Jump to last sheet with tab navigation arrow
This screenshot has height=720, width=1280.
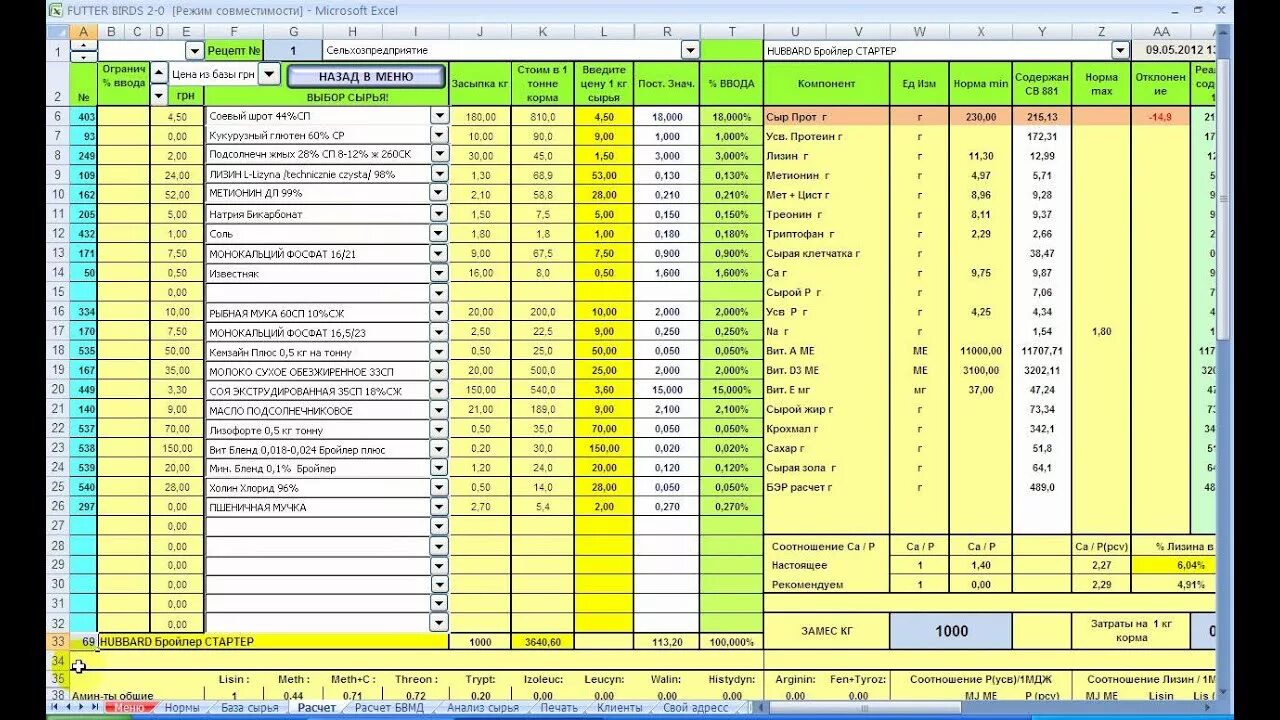point(94,707)
